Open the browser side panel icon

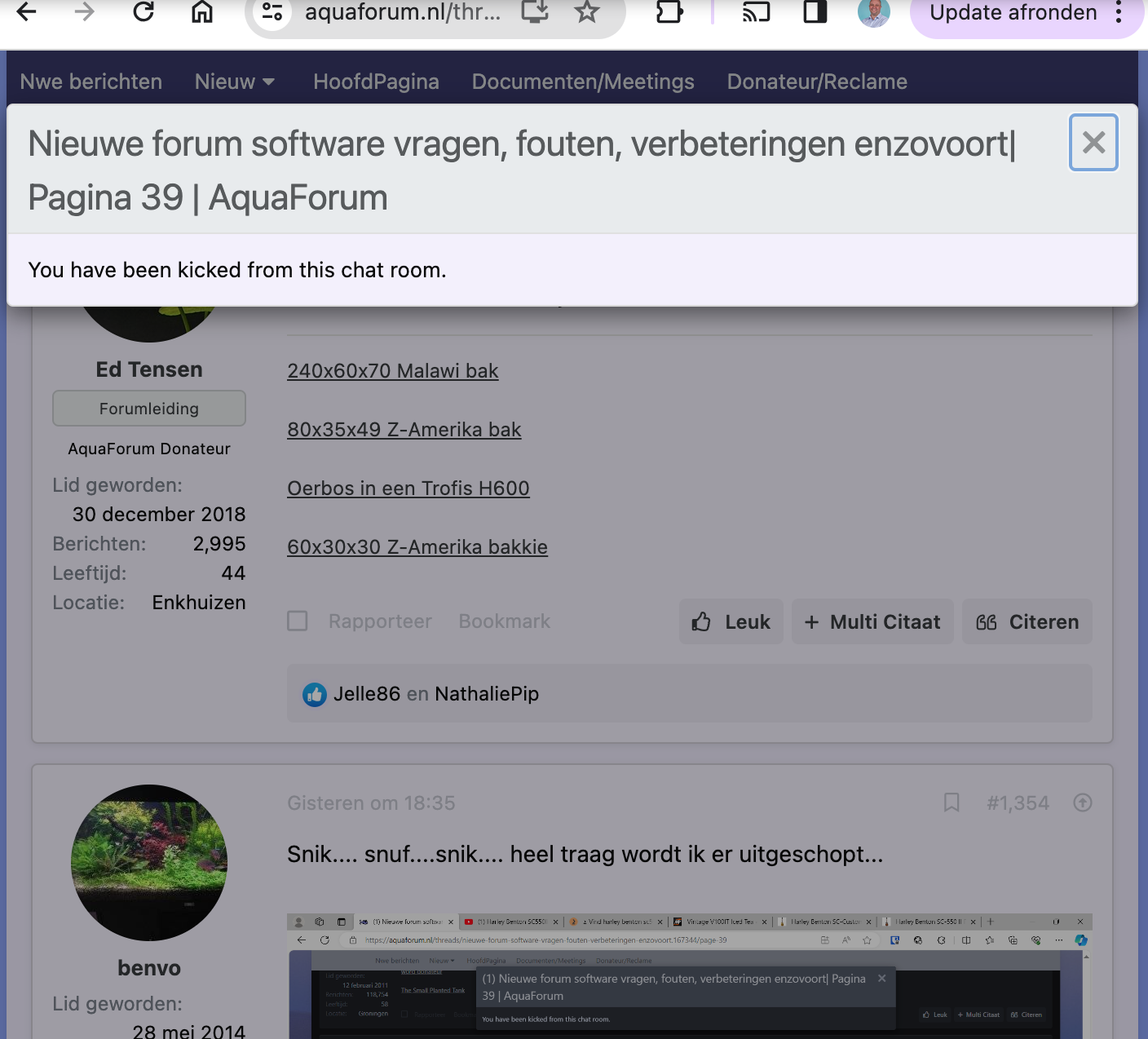(815, 12)
